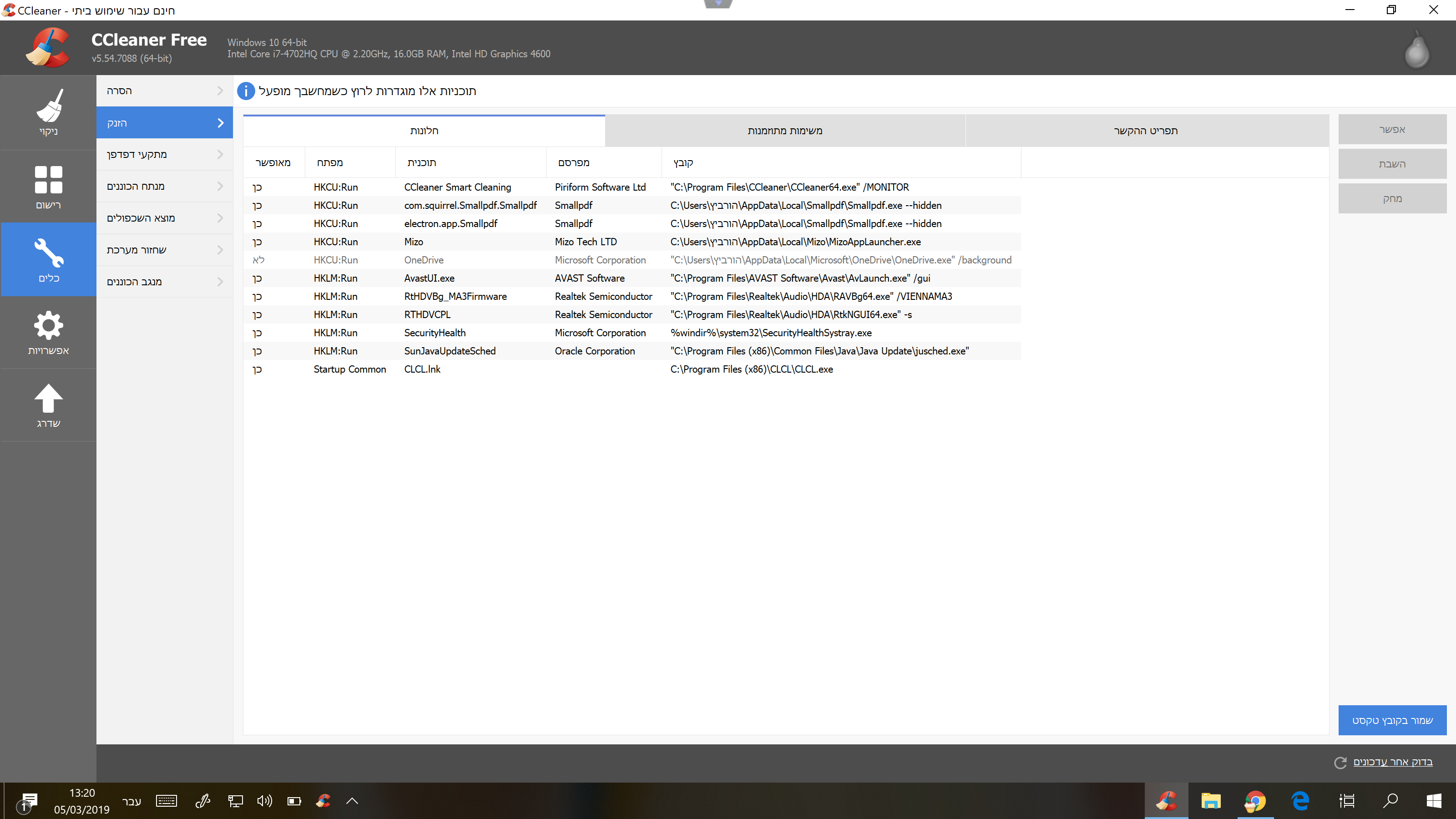The width and height of the screenshot is (1456, 819).
Task: Select the Mizo startup entry
Action: 632,242
